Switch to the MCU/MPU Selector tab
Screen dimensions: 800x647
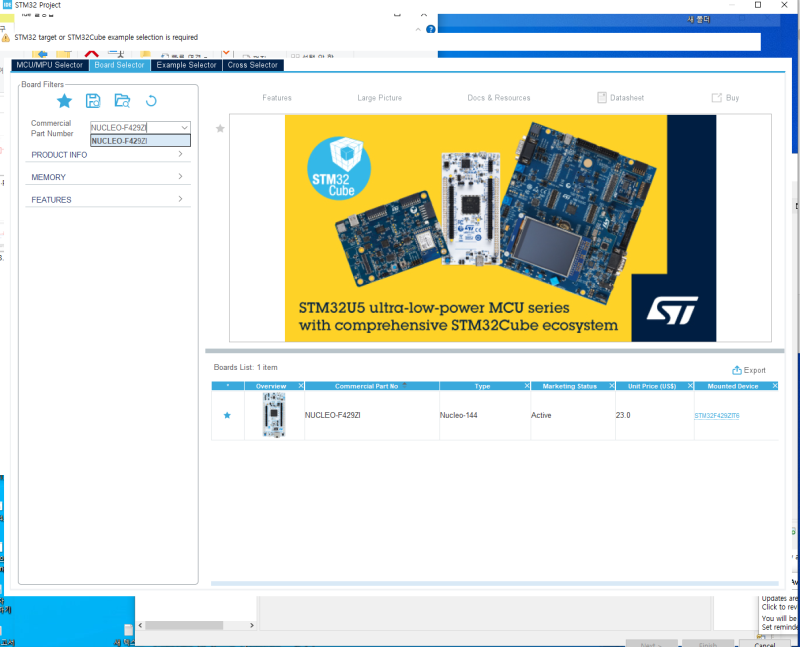[x=48, y=64]
